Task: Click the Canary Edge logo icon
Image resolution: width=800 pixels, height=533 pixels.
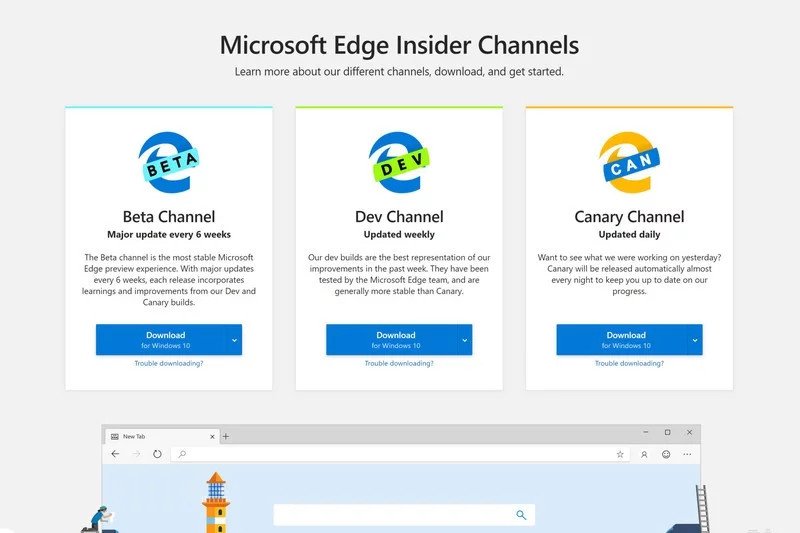Action: tap(629, 162)
